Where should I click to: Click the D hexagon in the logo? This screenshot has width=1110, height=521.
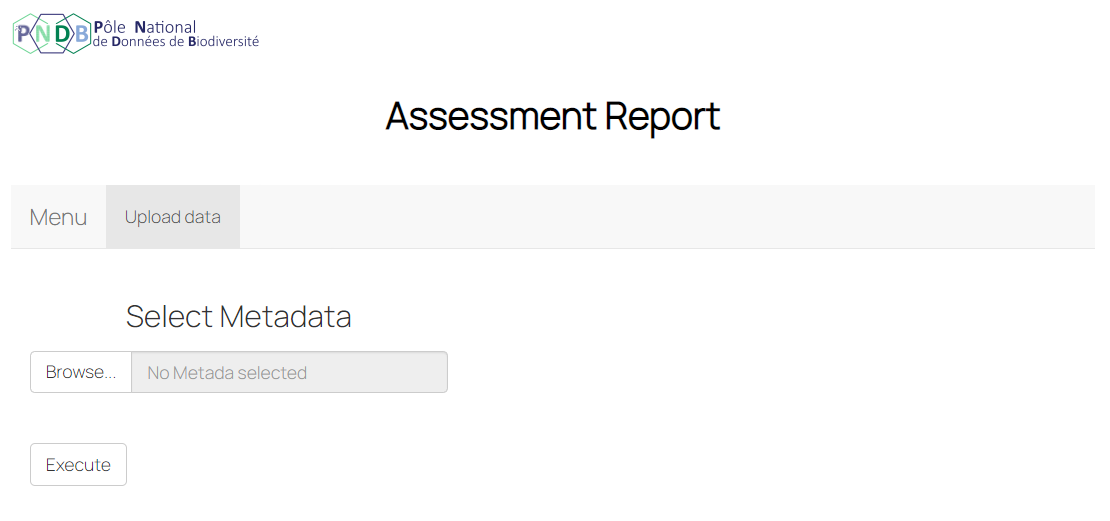(62, 33)
